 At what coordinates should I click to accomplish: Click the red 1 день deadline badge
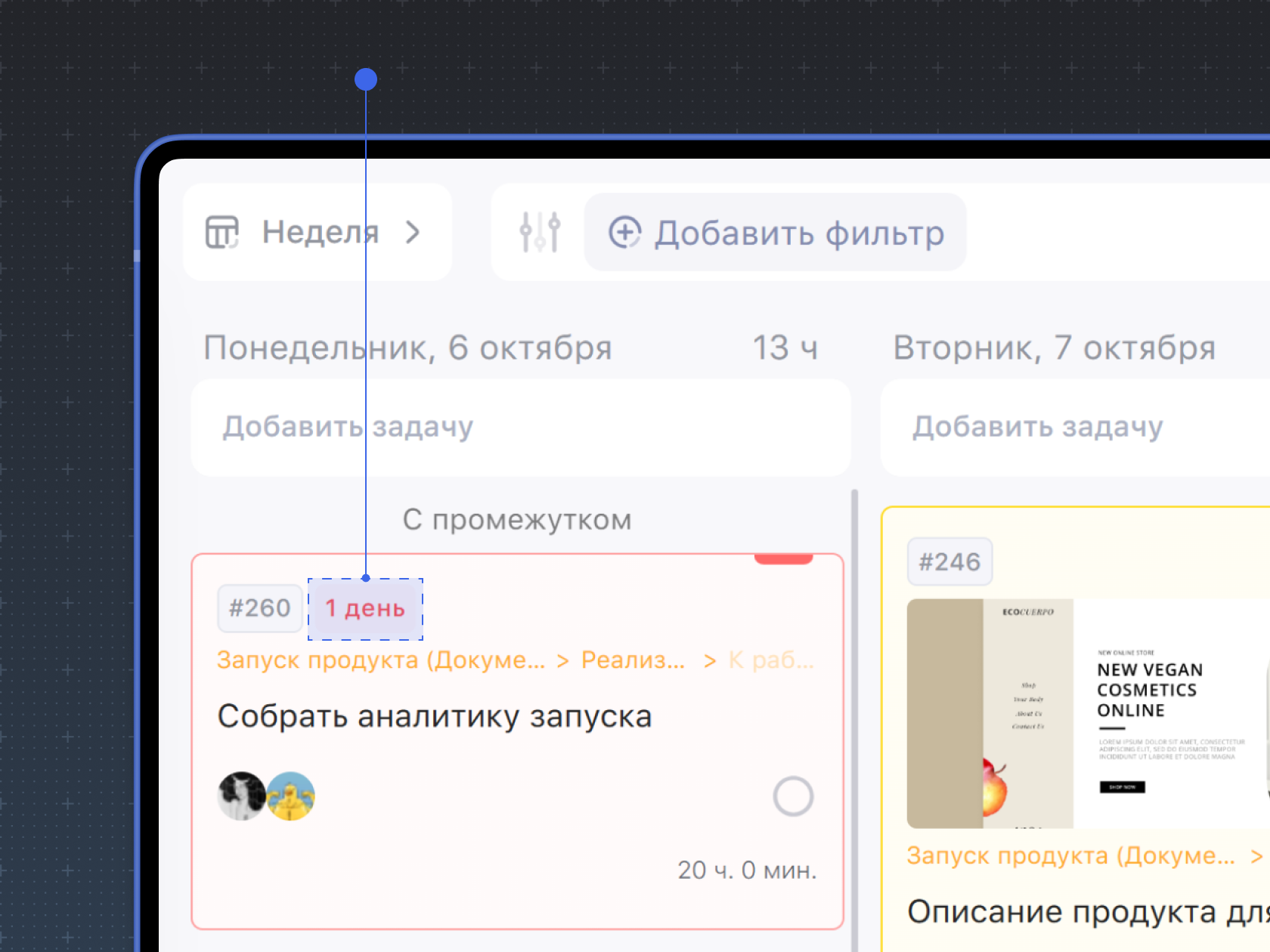[x=365, y=609]
